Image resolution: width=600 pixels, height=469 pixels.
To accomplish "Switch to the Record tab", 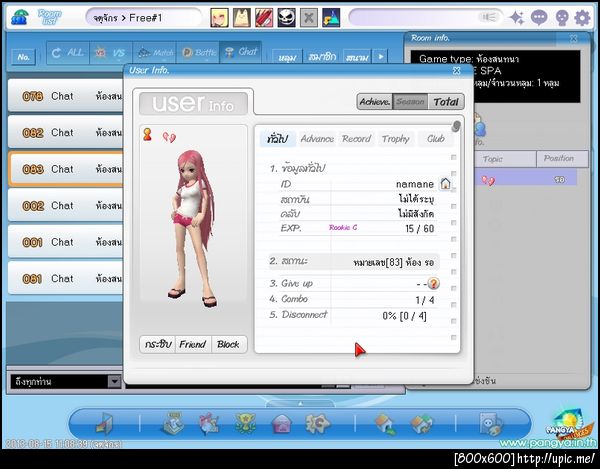I will click(x=357, y=138).
